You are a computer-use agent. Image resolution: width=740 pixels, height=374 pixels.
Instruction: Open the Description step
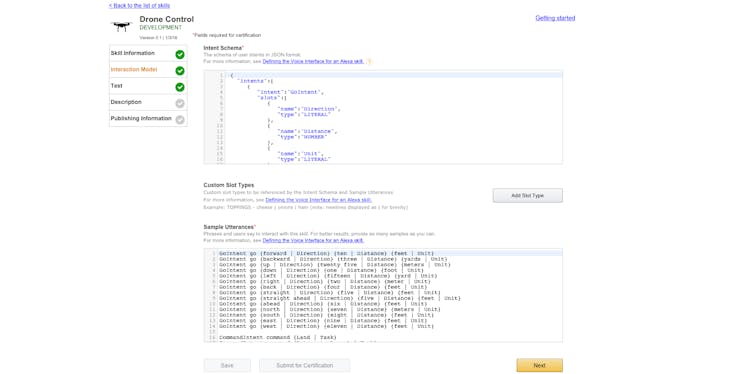(x=148, y=102)
